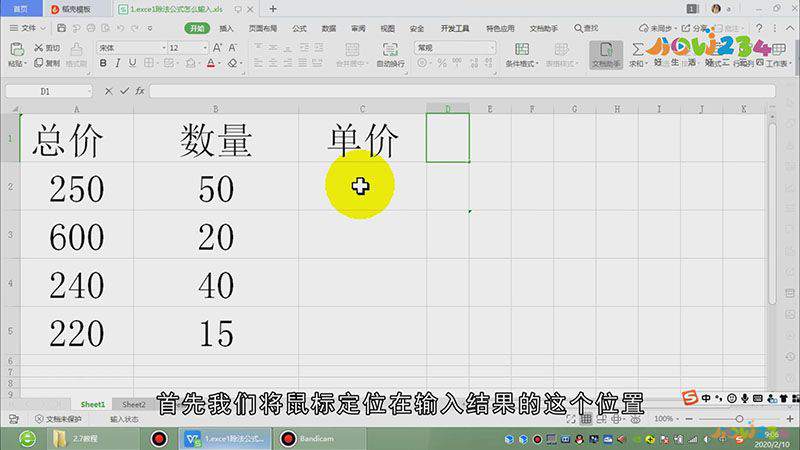Viewport: 800px width, 450px height.
Task: Decrease font size with smaller A
Action: pyautogui.click(x=232, y=47)
